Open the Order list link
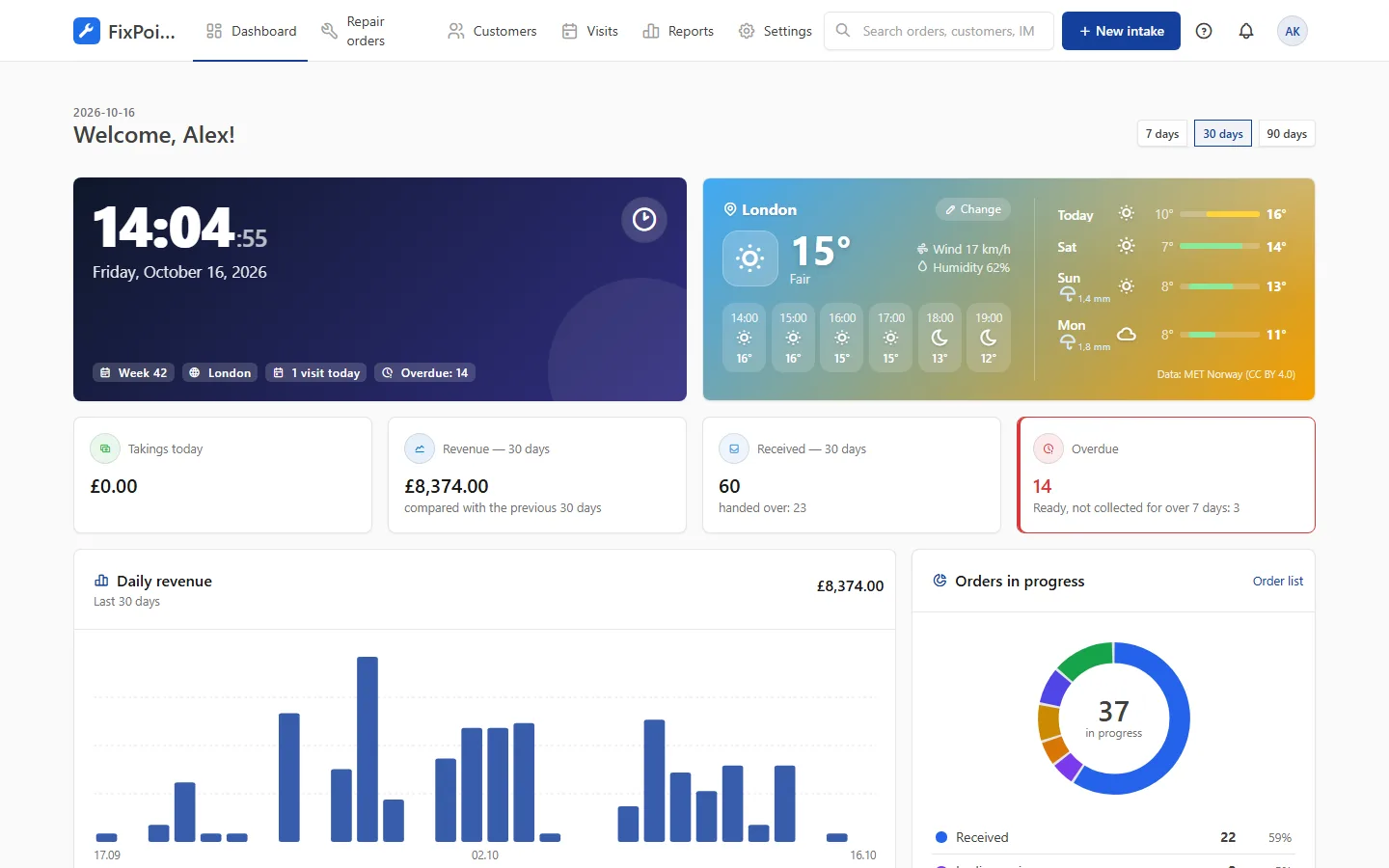The image size is (1389, 868). [1278, 581]
